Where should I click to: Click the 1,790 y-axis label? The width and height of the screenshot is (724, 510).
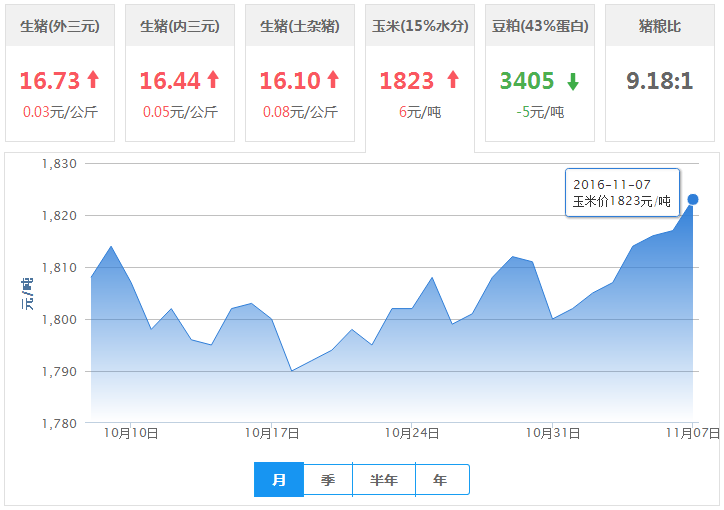[x=59, y=372]
